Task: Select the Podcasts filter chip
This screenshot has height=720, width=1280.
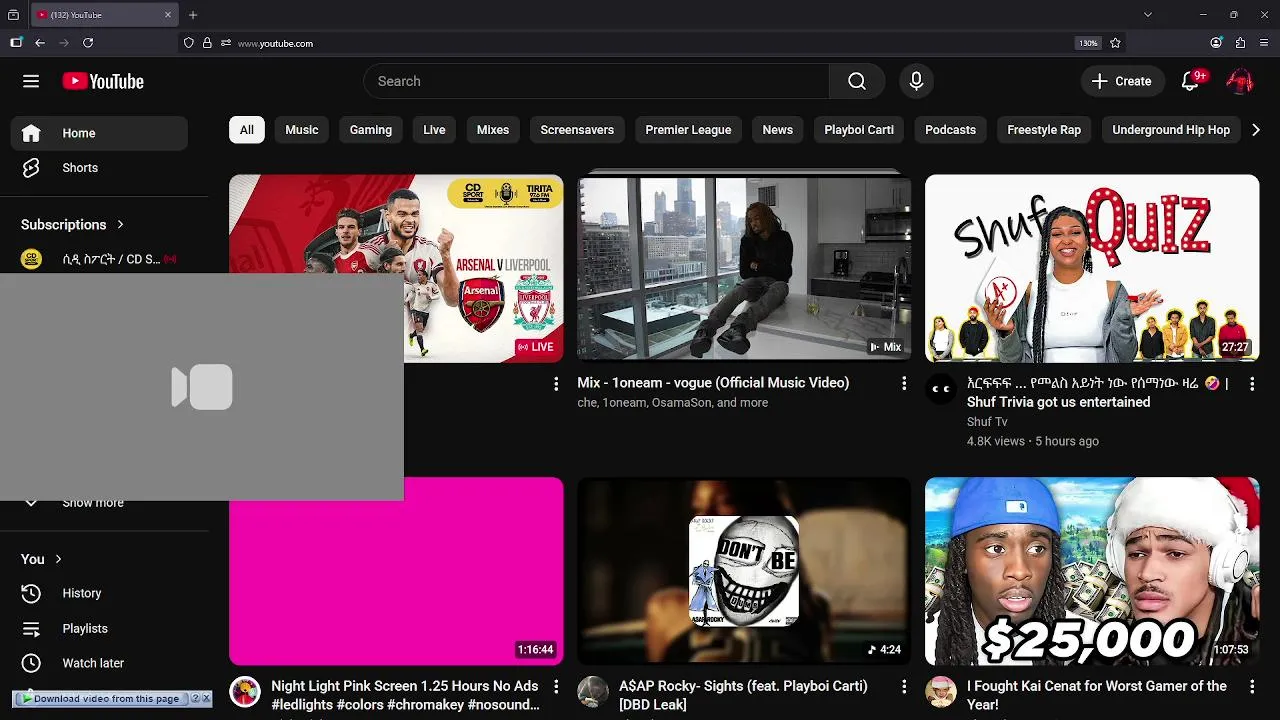Action: point(950,130)
